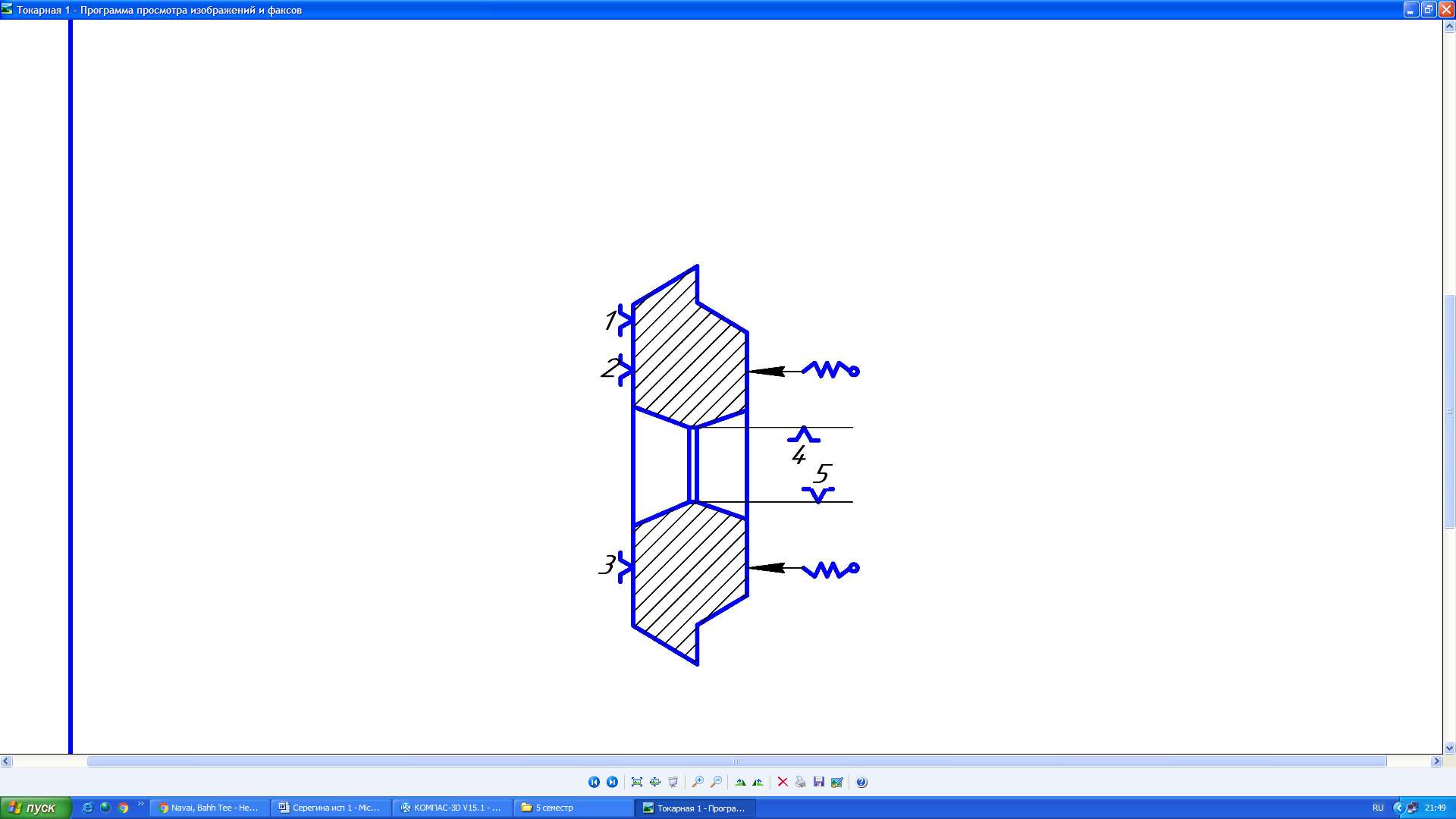1456x819 pixels.
Task: Go to the previous image
Action: pyautogui.click(x=594, y=782)
